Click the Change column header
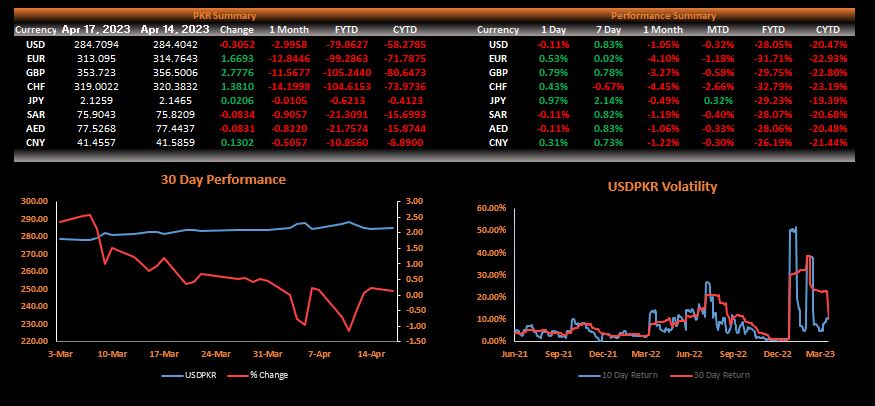The height and width of the screenshot is (406, 875). (237, 30)
